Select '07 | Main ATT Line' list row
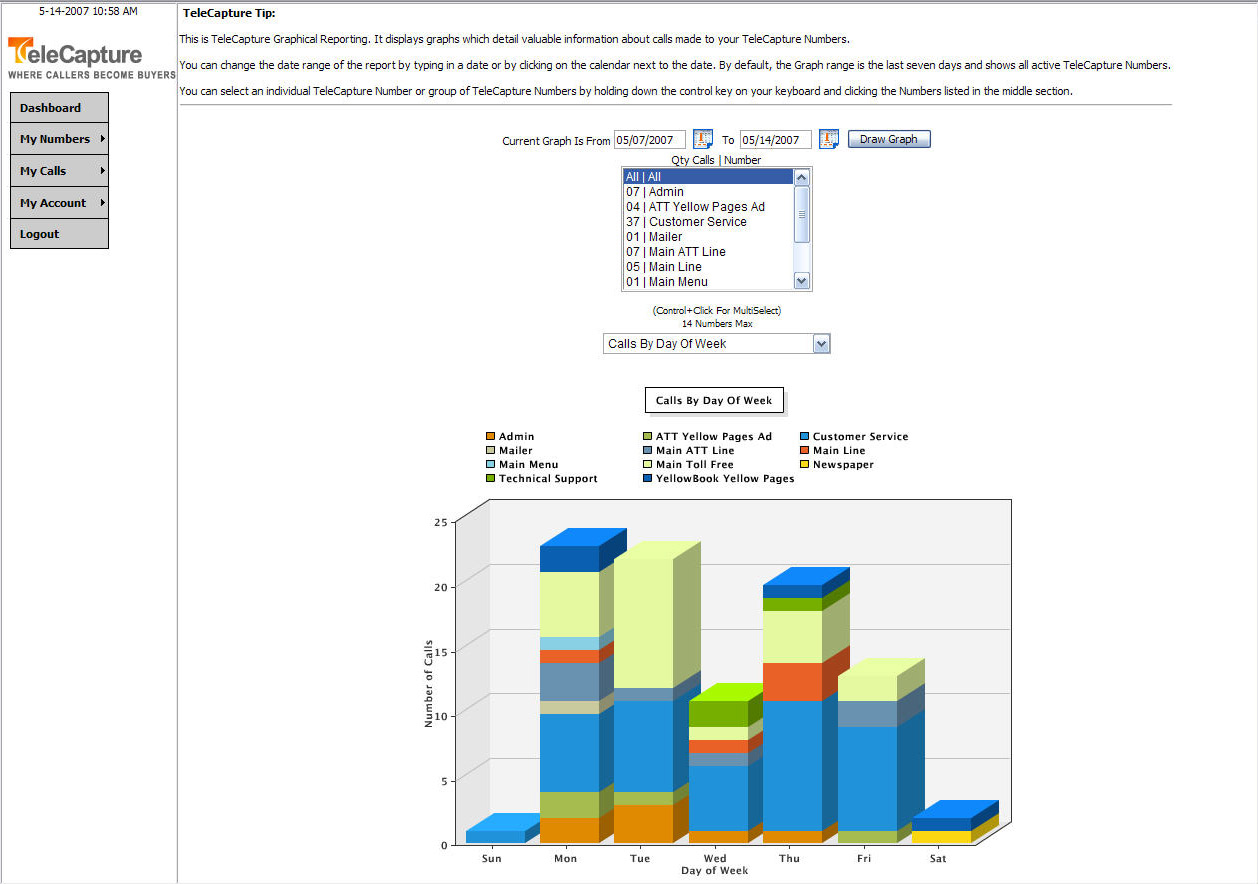 click(x=708, y=252)
